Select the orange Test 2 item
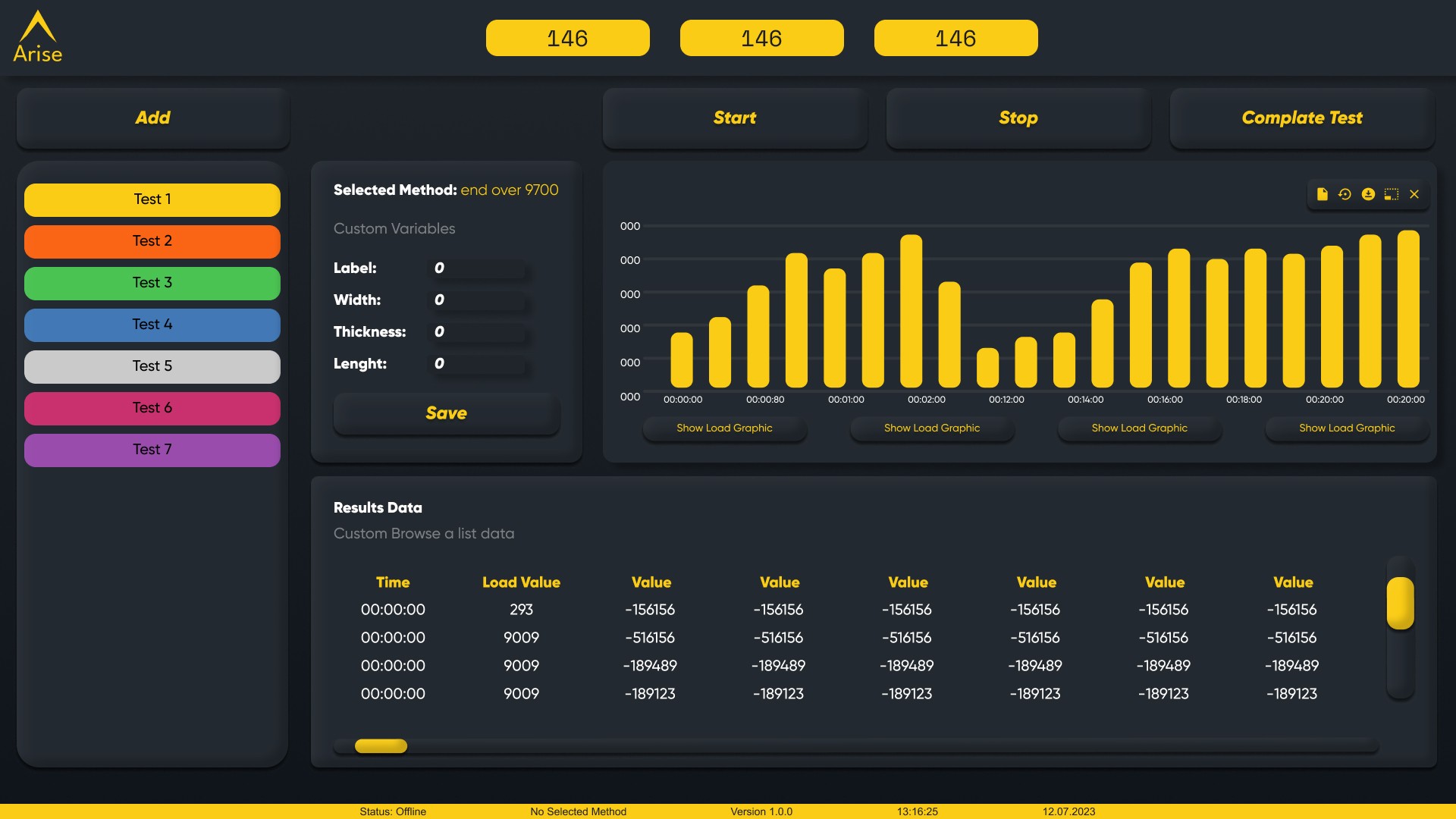This screenshot has width=1456, height=819. (x=152, y=241)
